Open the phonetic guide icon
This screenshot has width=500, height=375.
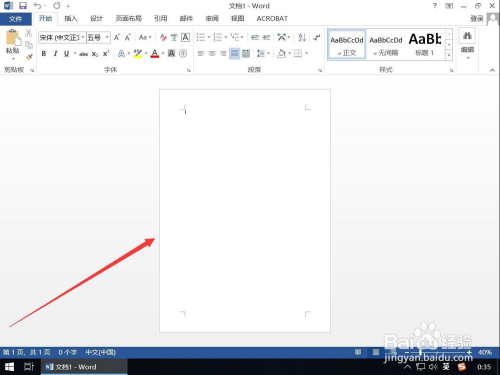174,37
